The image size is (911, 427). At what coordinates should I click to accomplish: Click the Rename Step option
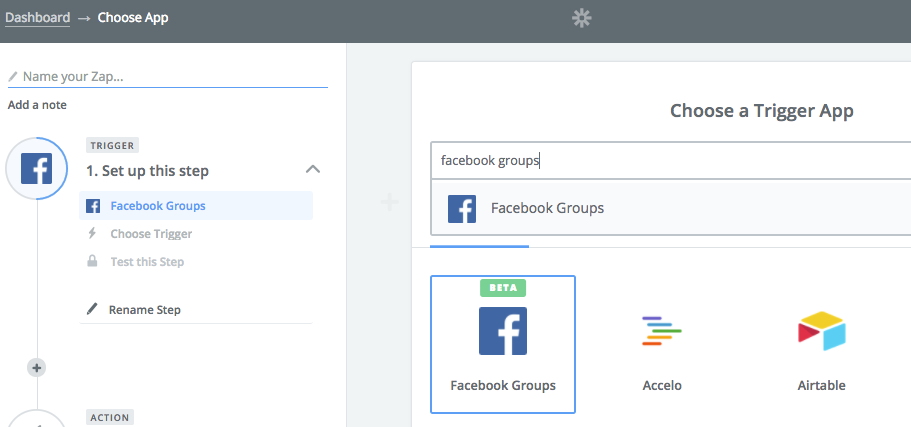pyautogui.click(x=145, y=310)
